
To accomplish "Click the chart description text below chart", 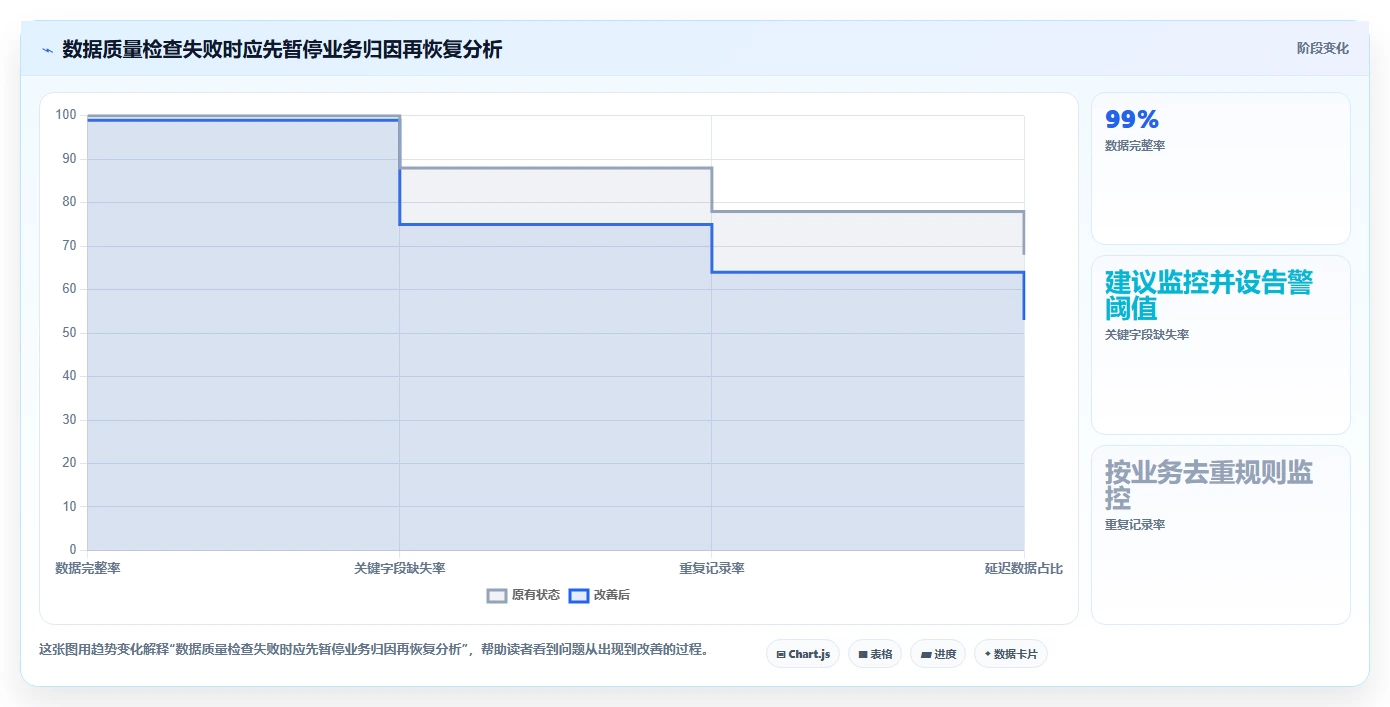I will (374, 649).
